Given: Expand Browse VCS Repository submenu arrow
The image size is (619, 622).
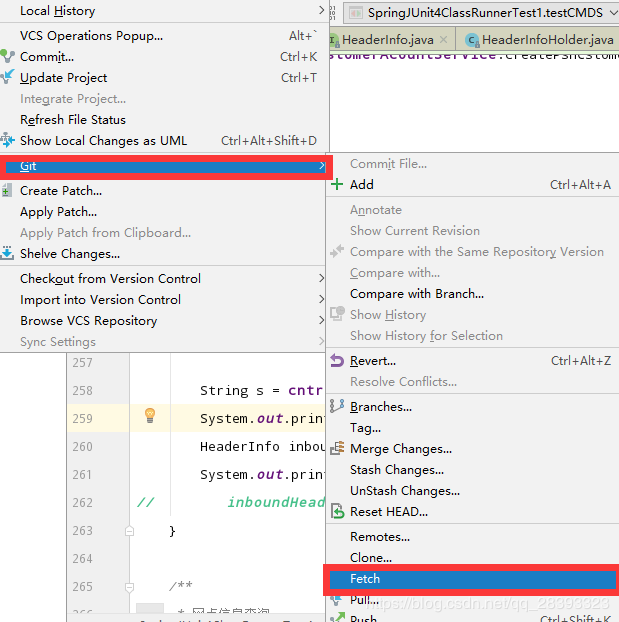Looking at the screenshot, I should tap(321, 321).
